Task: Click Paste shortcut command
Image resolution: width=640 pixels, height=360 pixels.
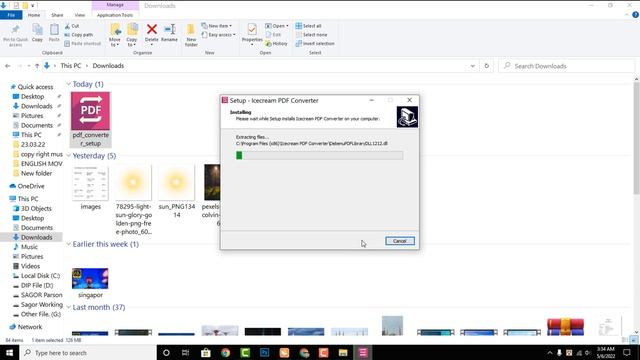Action: (82, 44)
